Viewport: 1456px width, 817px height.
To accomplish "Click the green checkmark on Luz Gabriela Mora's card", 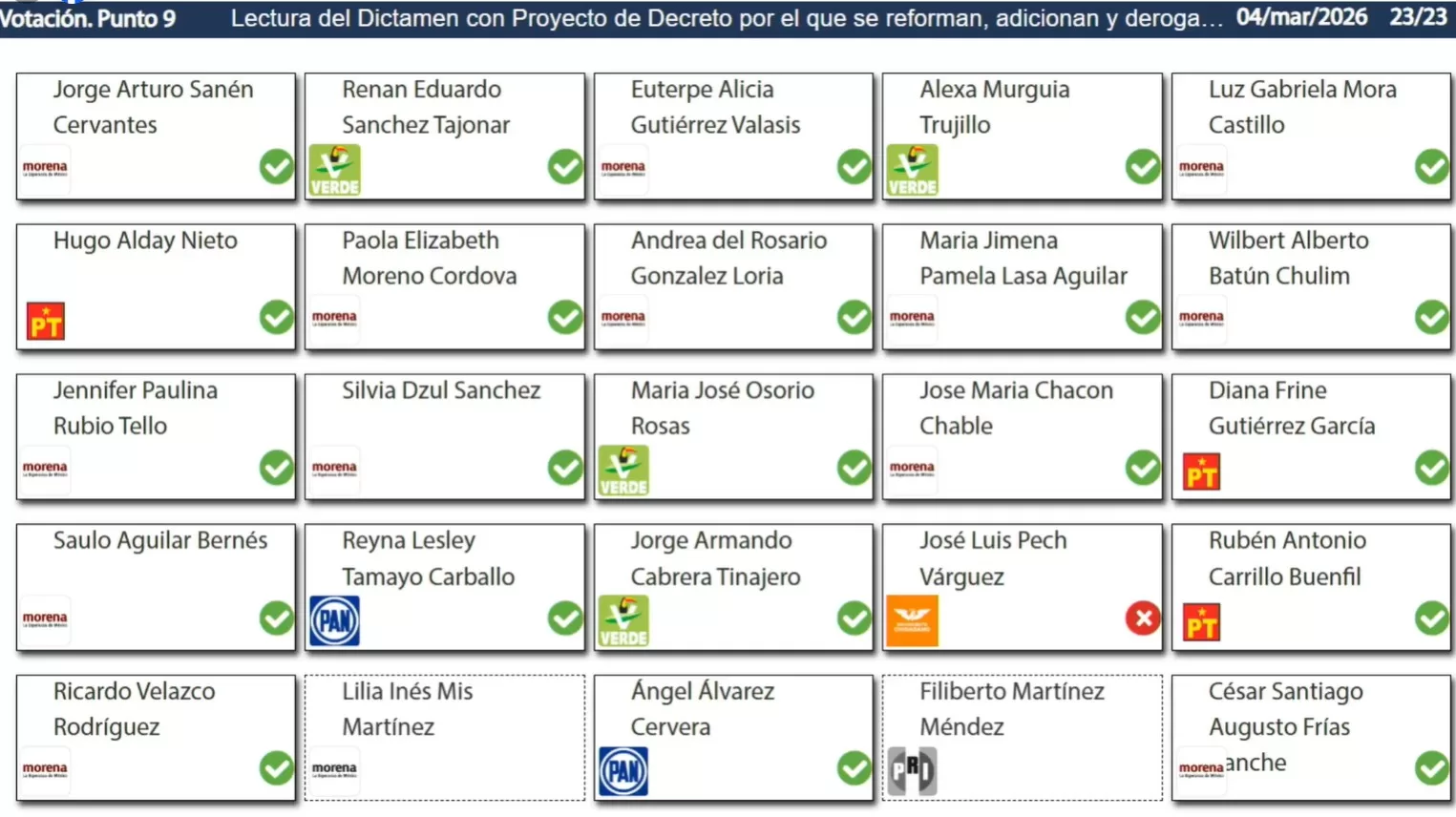I will 1431,167.
